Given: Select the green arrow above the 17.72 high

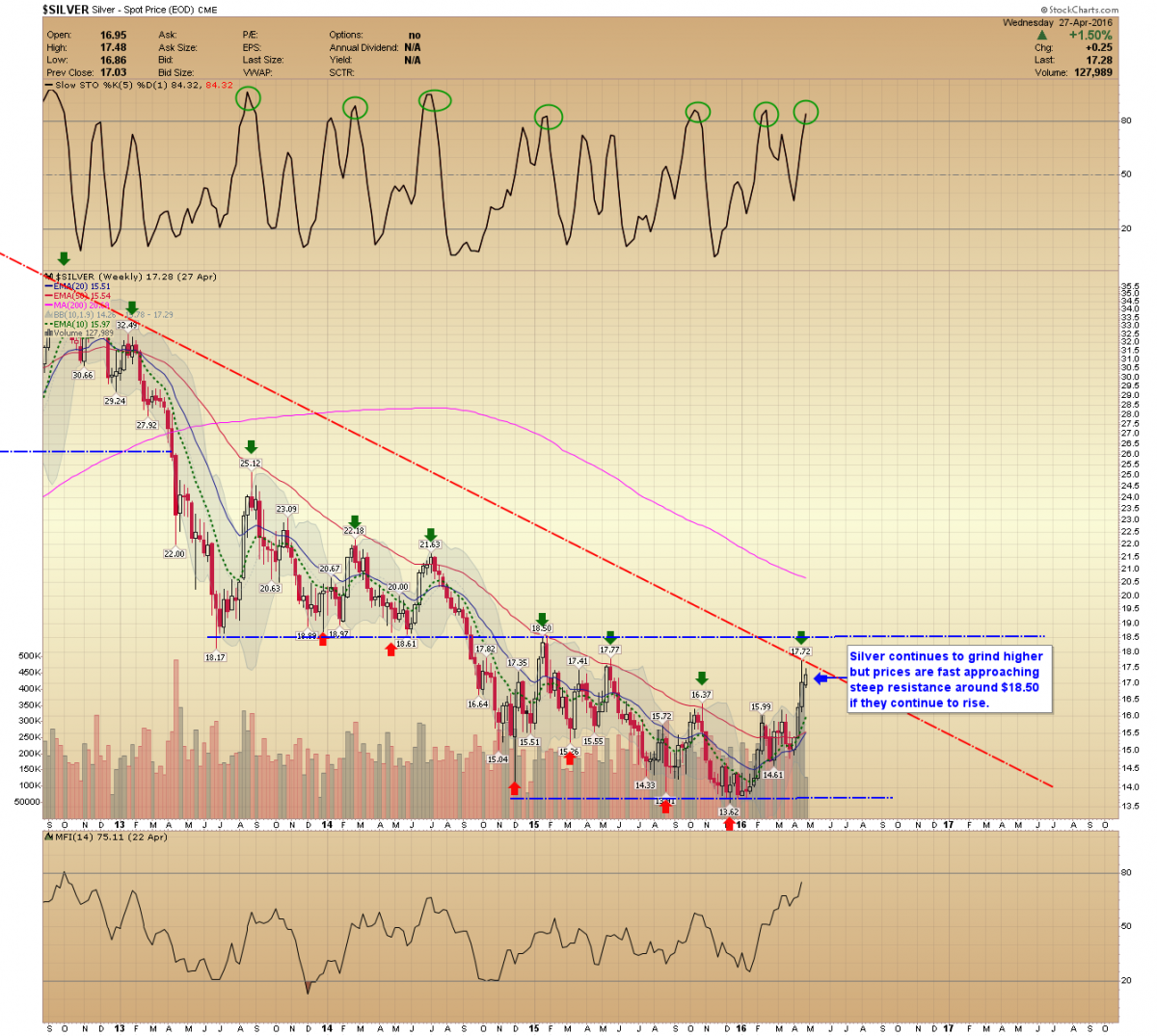Looking at the screenshot, I should click(801, 637).
